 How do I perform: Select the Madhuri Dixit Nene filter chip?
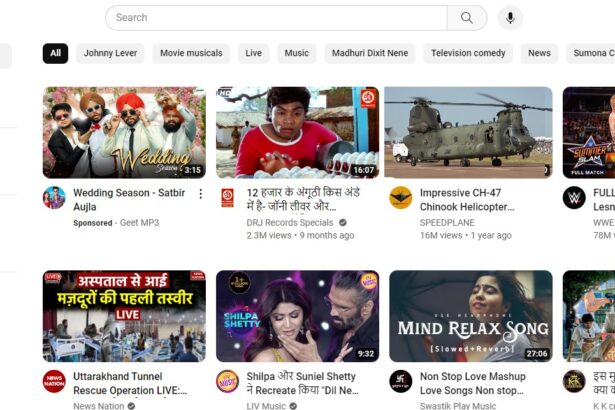(370, 53)
